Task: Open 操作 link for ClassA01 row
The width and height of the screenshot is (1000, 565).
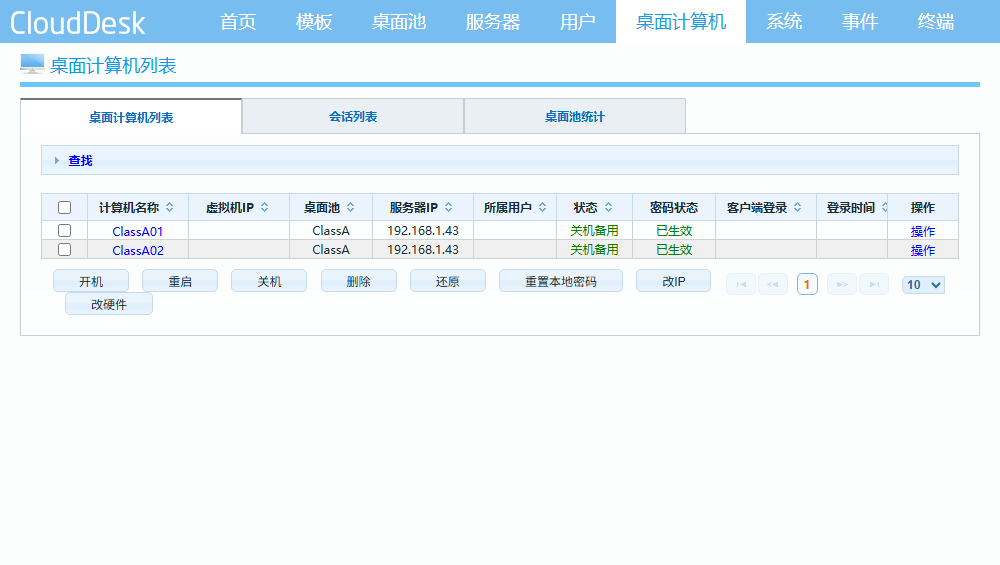Action: (x=923, y=231)
